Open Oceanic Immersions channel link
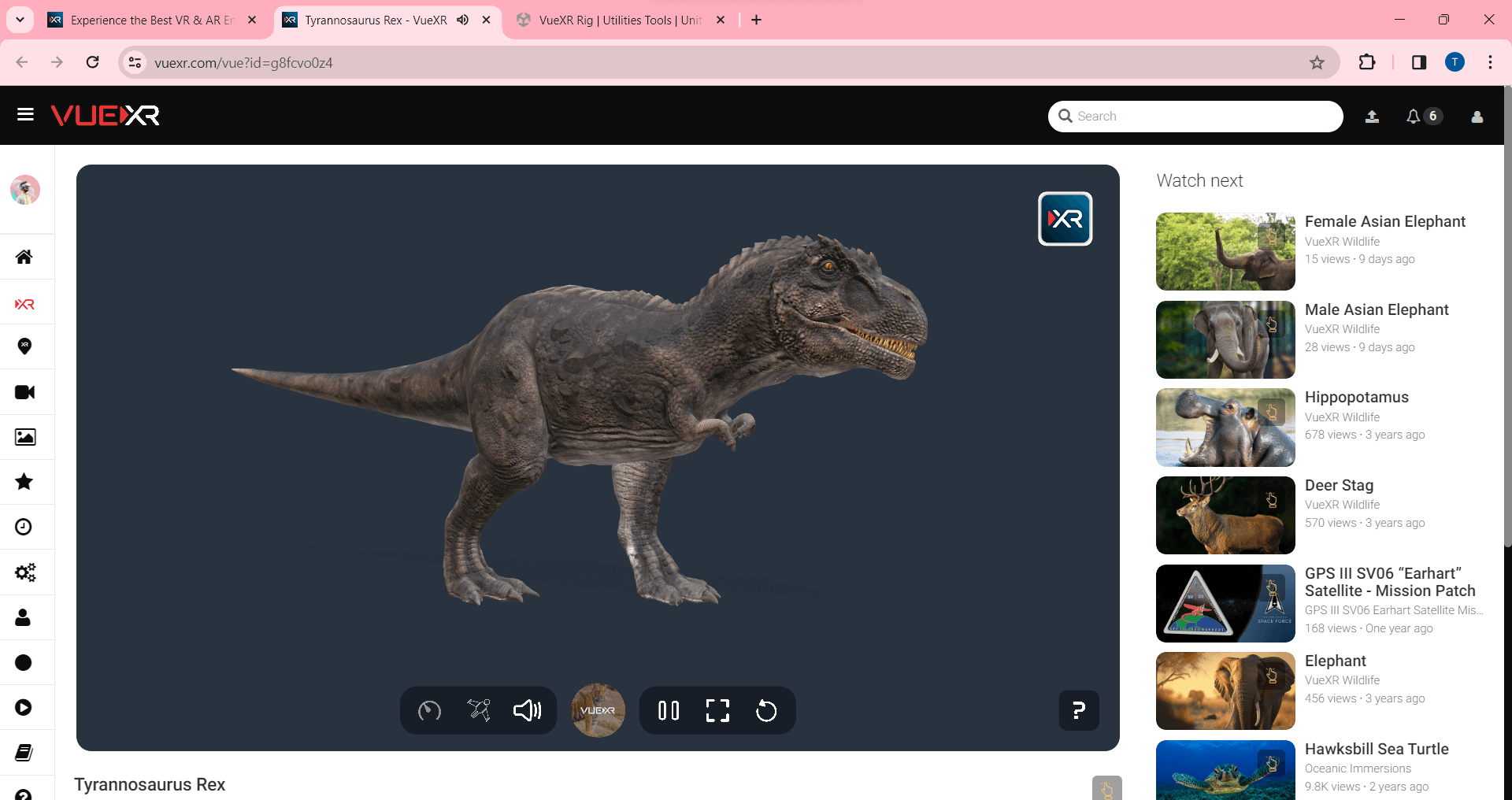Image resolution: width=1512 pixels, height=800 pixels. tap(1358, 769)
